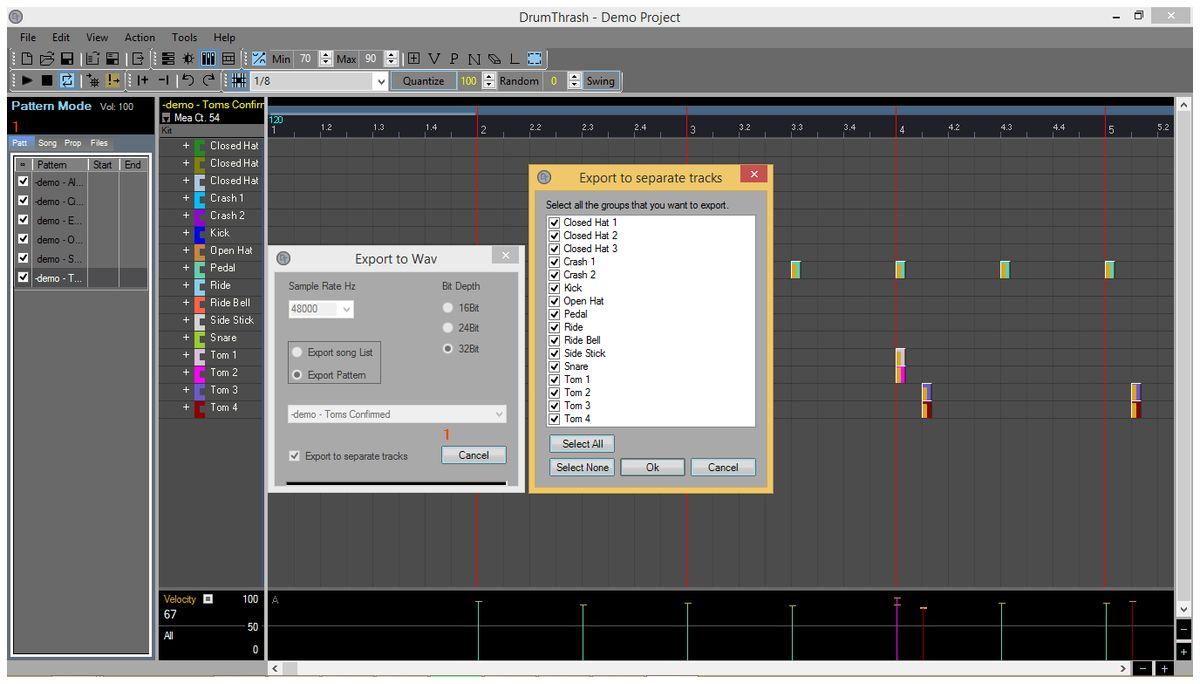This screenshot has width=1200, height=684.
Task: Uncheck Tom 4 in export groups list
Action: pos(554,418)
